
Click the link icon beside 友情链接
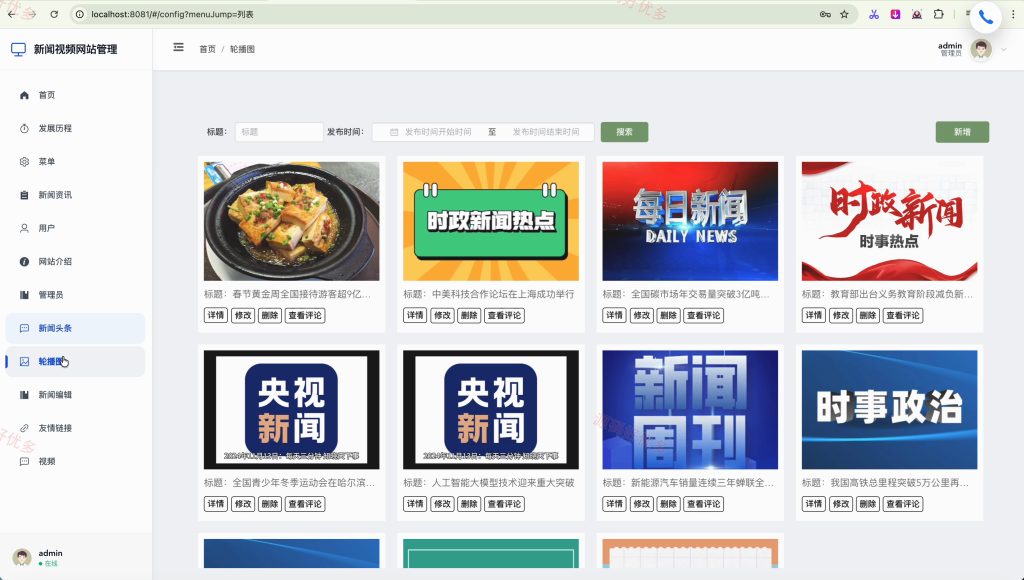pyautogui.click(x=24, y=428)
